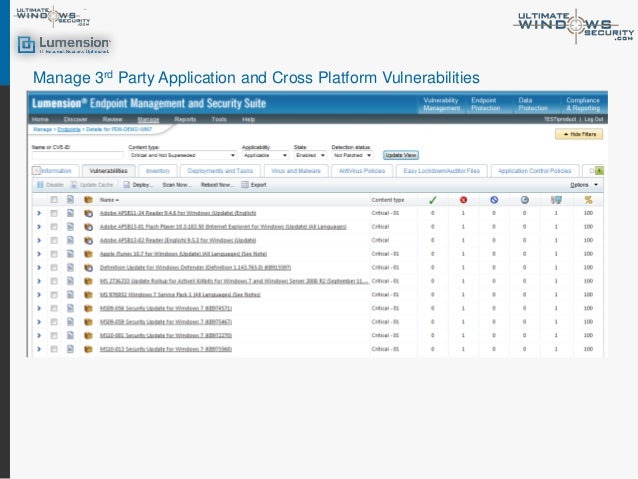Click the document icon for MS10-013 row
Screen dimensions: 638x479
click(70, 349)
